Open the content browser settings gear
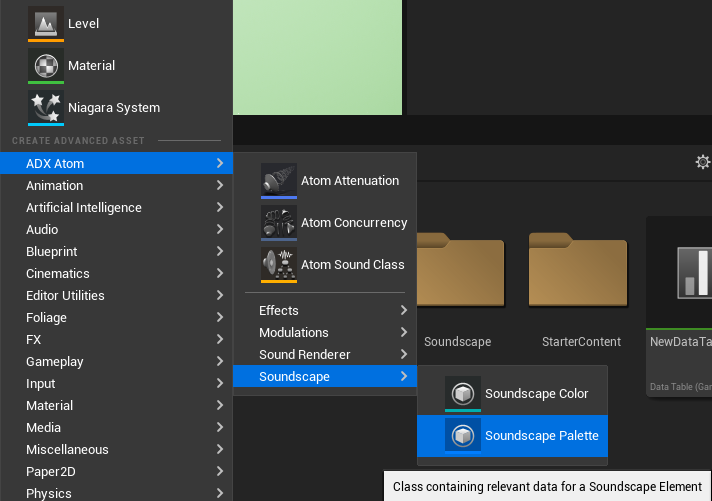The height and width of the screenshot is (501, 712). 702,162
